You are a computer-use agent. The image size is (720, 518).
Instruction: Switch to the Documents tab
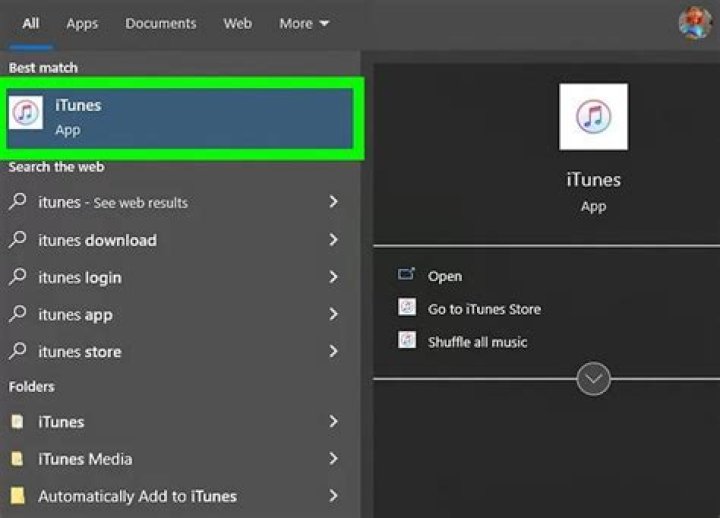click(x=161, y=23)
